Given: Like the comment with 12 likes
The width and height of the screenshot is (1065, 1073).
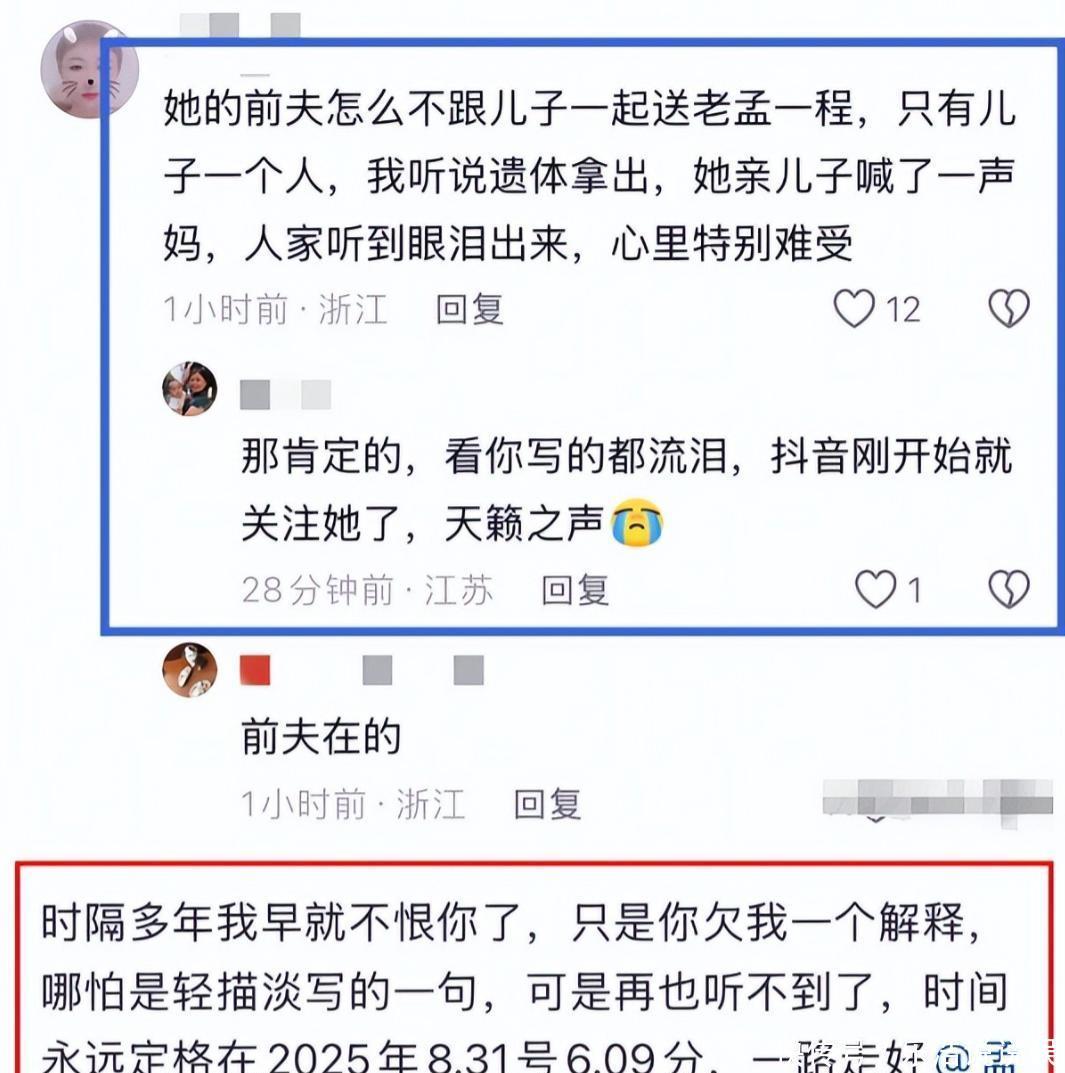Looking at the screenshot, I should click(x=854, y=308).
